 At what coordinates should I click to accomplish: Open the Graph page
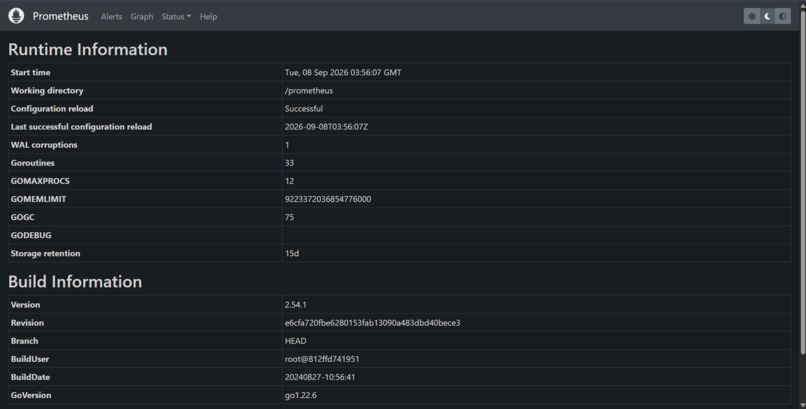click(x=142, y=16)
